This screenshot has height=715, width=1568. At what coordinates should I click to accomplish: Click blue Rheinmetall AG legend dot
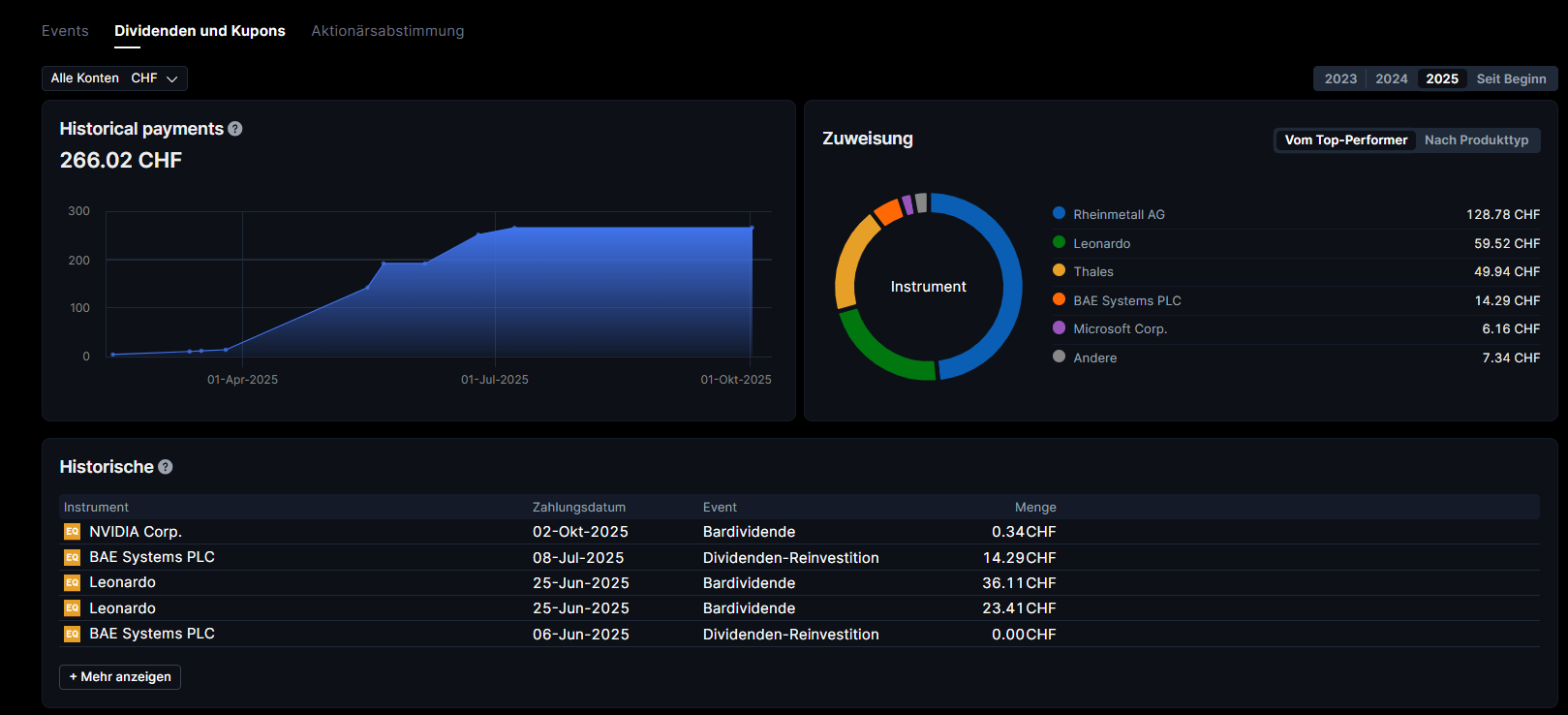[x=1059, y=214]
